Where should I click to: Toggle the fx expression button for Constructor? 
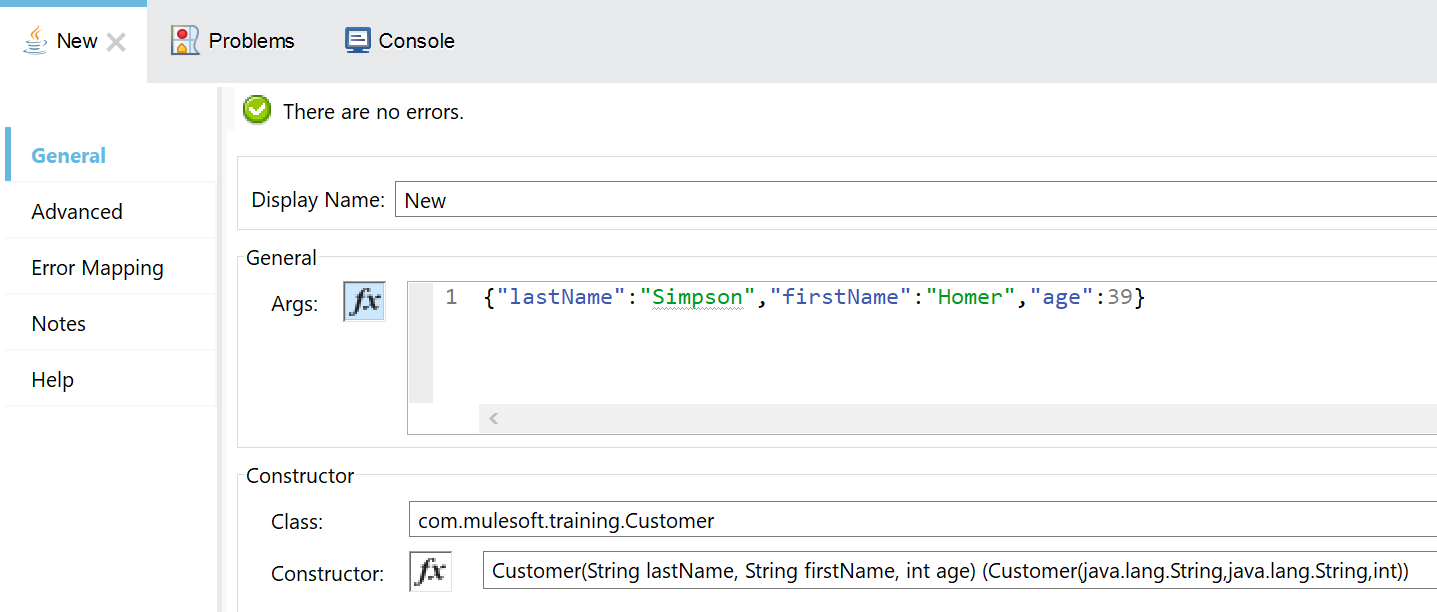(x=430, y=572)
